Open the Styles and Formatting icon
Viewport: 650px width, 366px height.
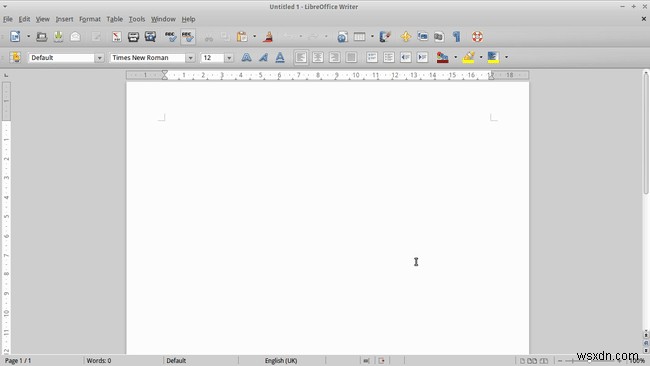coord(16,57)
